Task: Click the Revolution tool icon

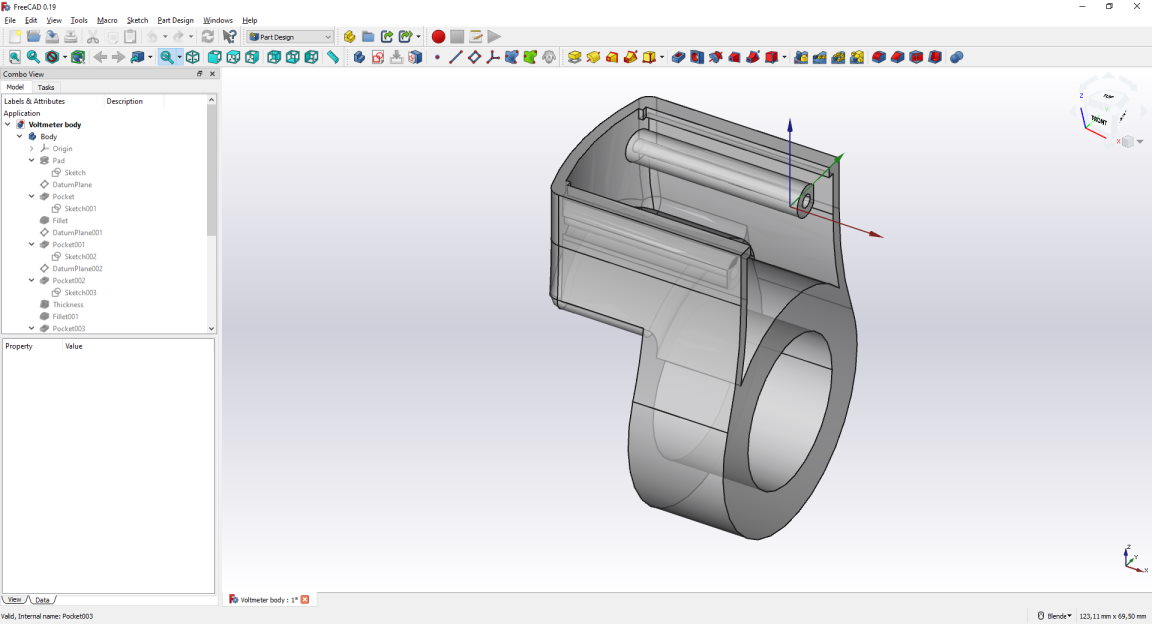Action: [593, 57]
